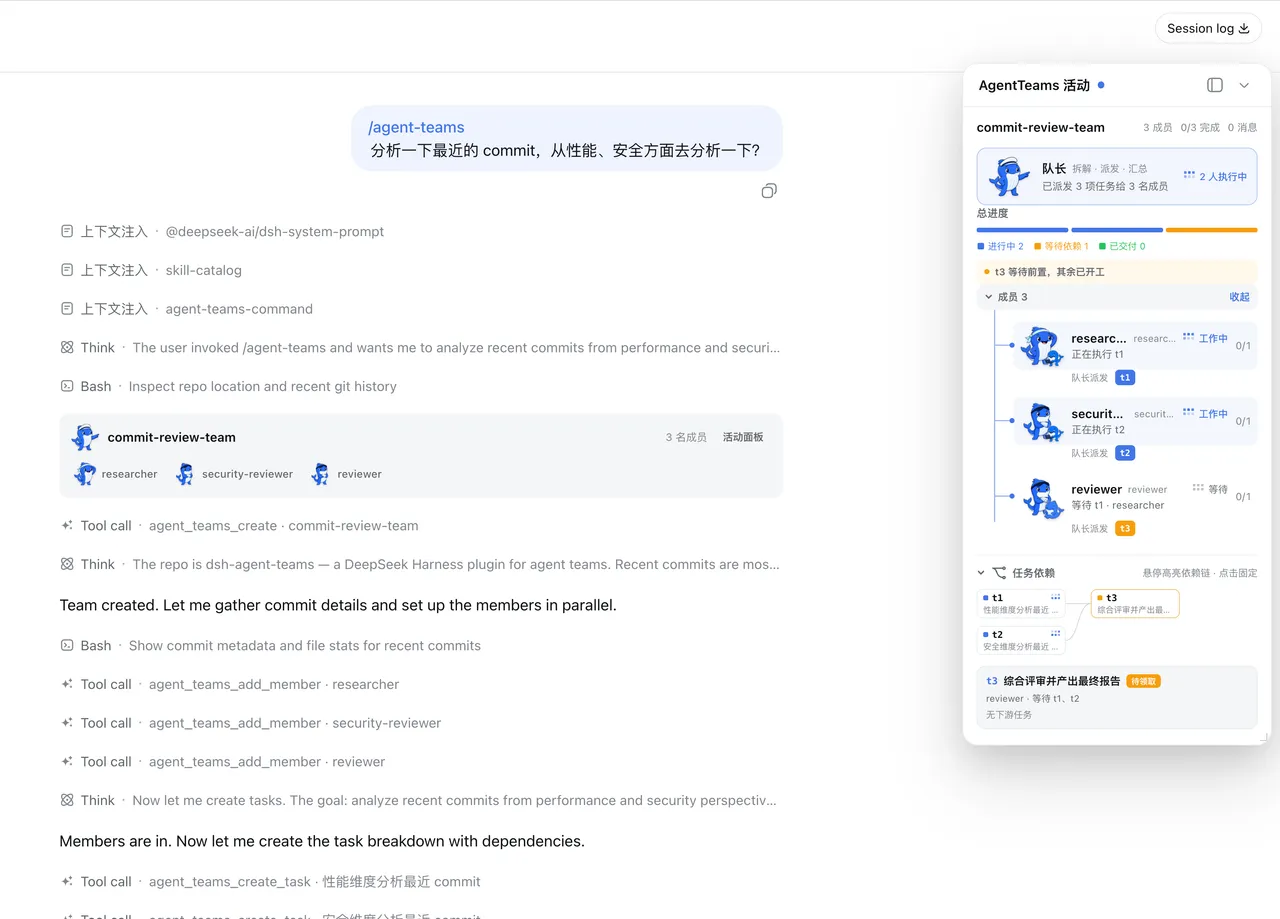The width and height of the screenshot is (1280, 919).
Task: Click sparkle icon for add_member · reviewer
Action: coord(67,762)
